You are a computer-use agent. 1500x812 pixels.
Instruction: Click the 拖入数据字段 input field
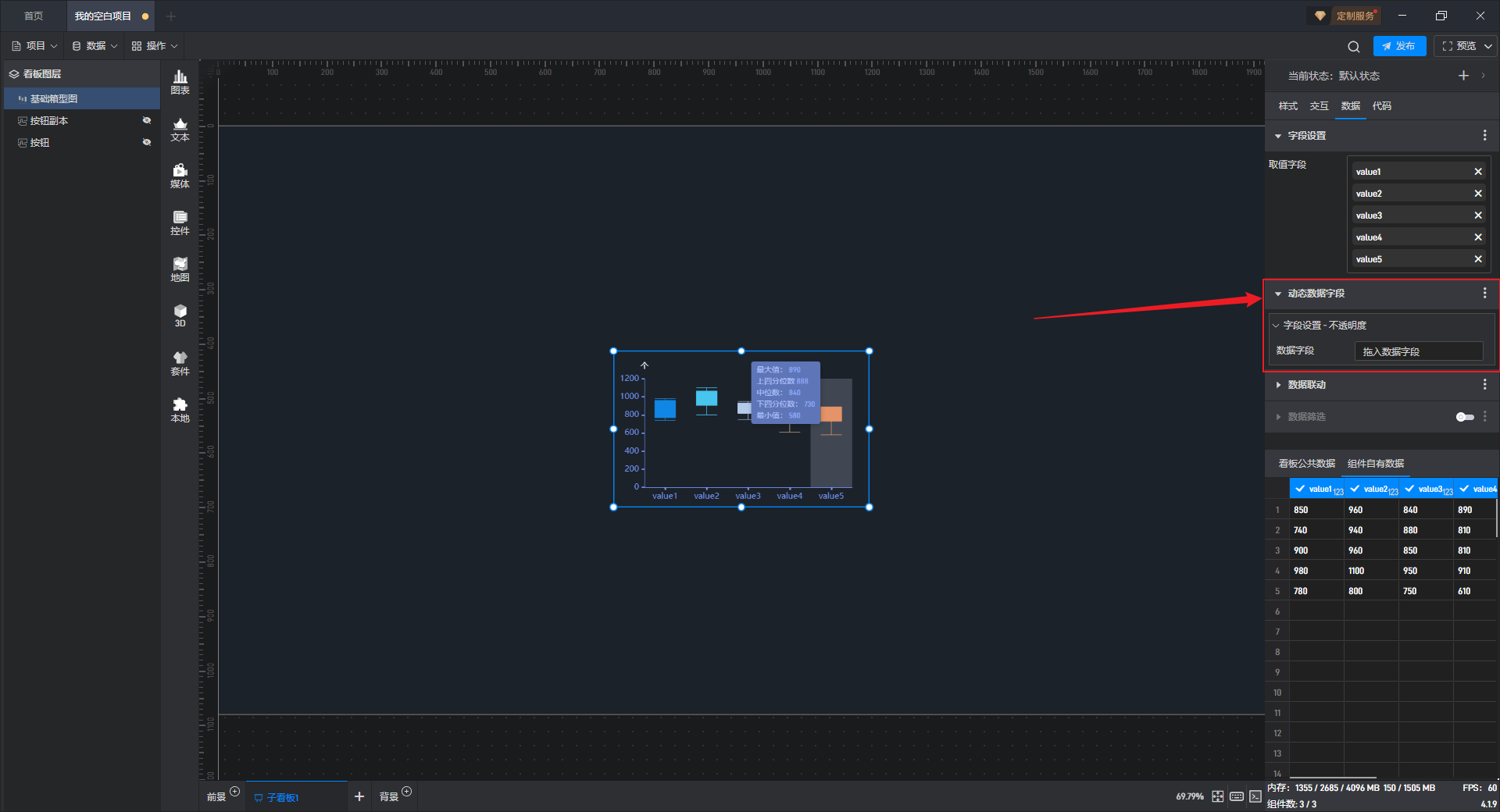tap(1418, 351)
